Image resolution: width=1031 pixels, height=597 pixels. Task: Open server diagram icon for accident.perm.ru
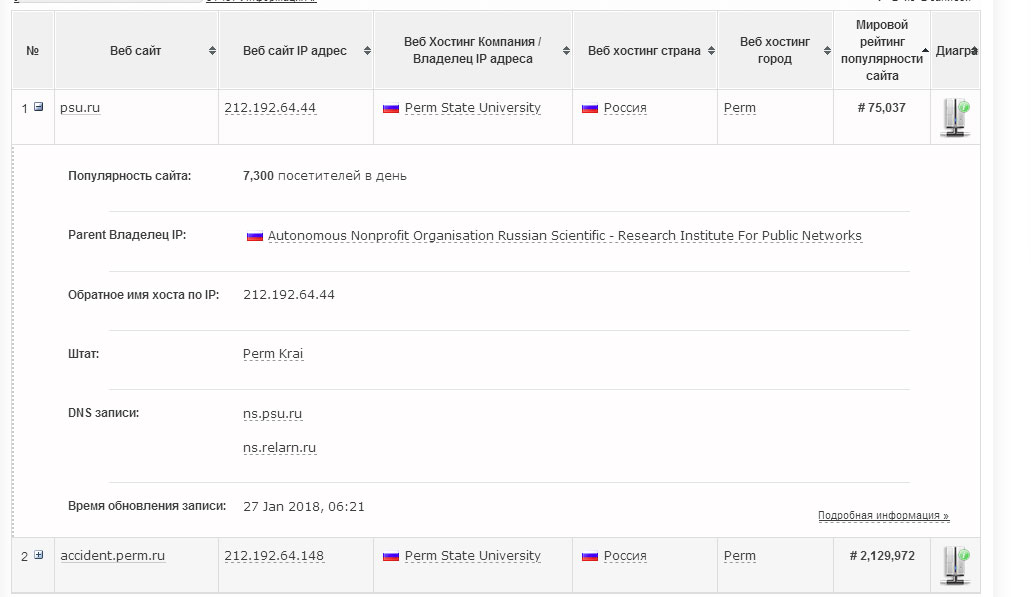tap(955, 565)
